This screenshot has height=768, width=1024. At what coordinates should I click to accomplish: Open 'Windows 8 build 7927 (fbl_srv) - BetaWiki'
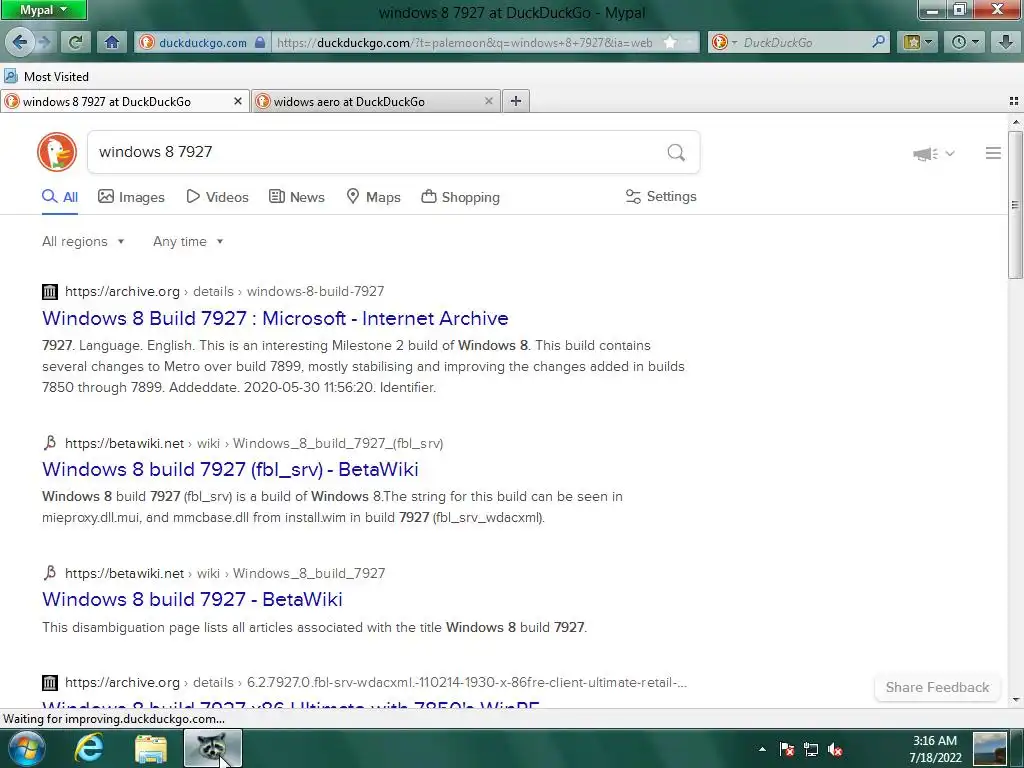point(230,469)
